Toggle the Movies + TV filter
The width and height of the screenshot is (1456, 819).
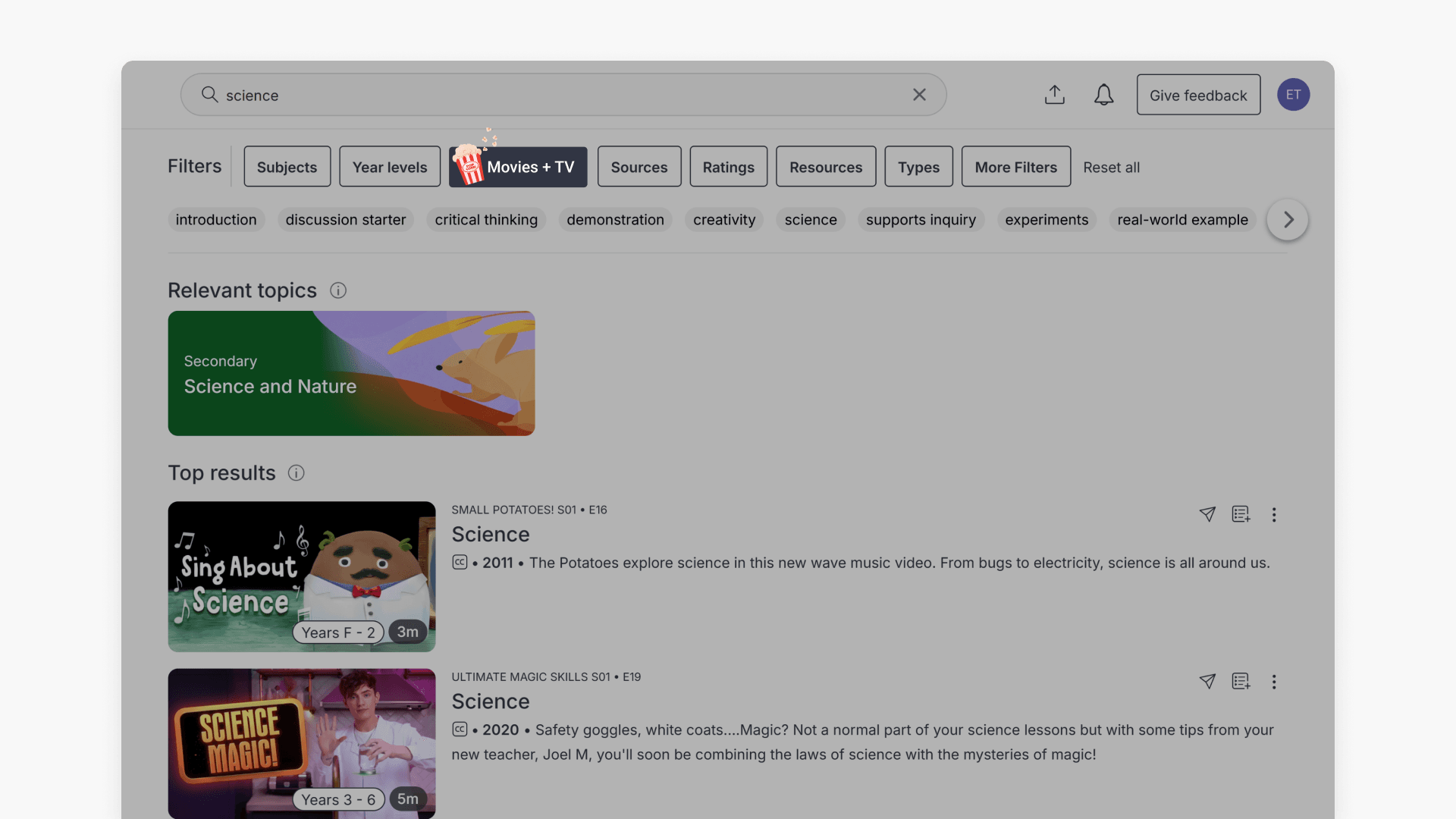(519, 167)
